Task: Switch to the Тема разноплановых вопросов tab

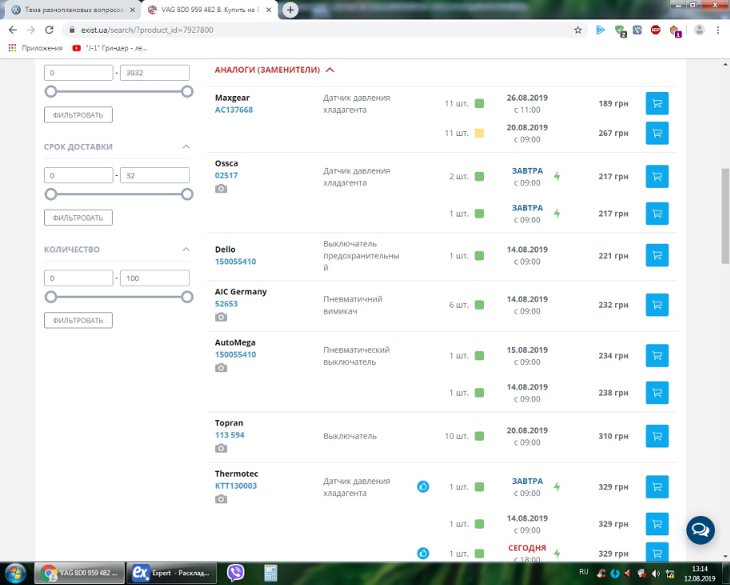Action: click(73, 10)
